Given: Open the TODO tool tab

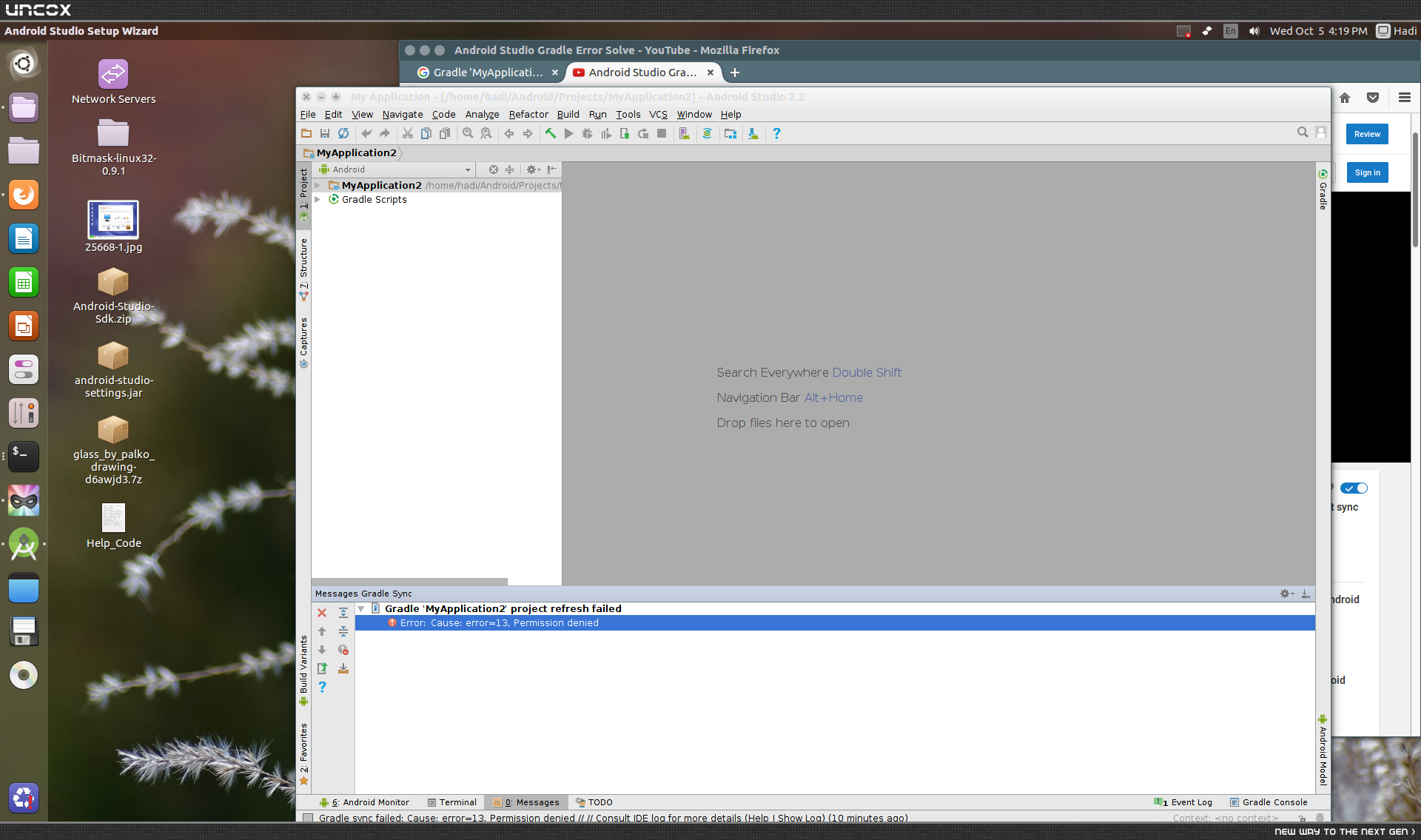Looking at the screenshot, I should click(594, 802).
